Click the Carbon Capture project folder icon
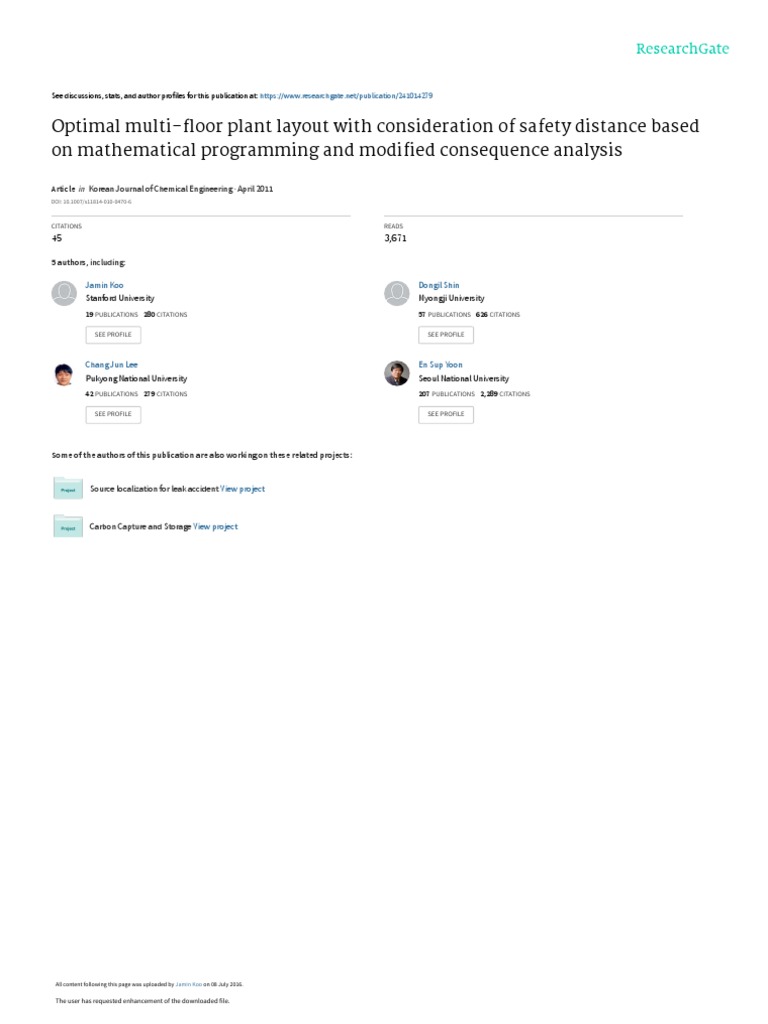This screenshot has height=1024, width=768. pos(68,526)
